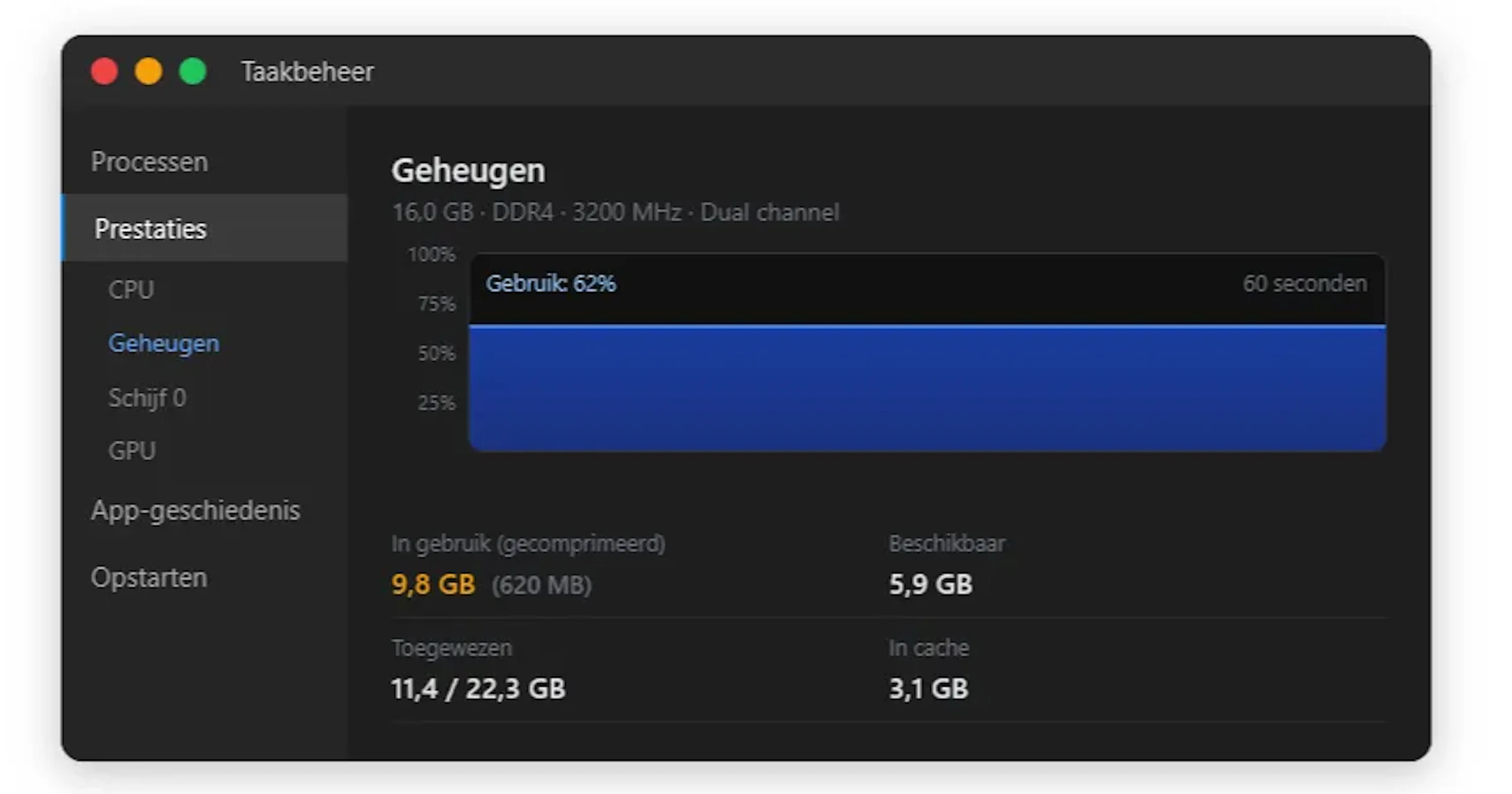
Task: Click the 16,0 GB DDR4 spec line
Action: click(616, 212)
